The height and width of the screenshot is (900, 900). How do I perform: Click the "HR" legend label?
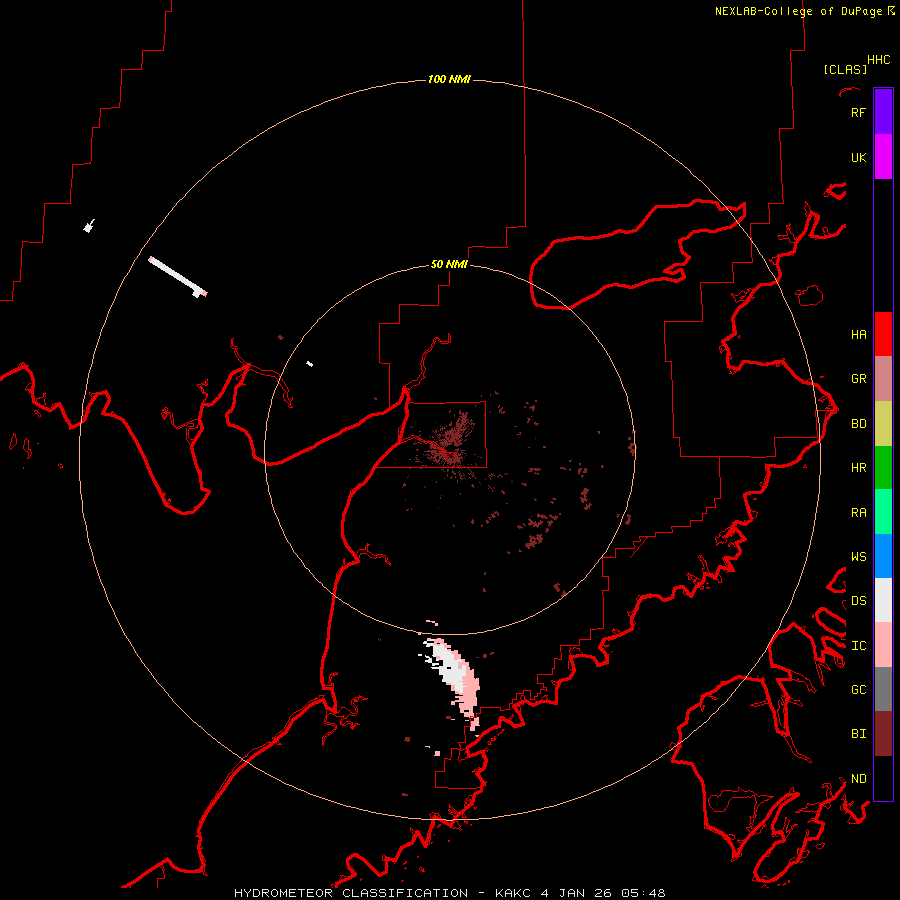point(858,468)
